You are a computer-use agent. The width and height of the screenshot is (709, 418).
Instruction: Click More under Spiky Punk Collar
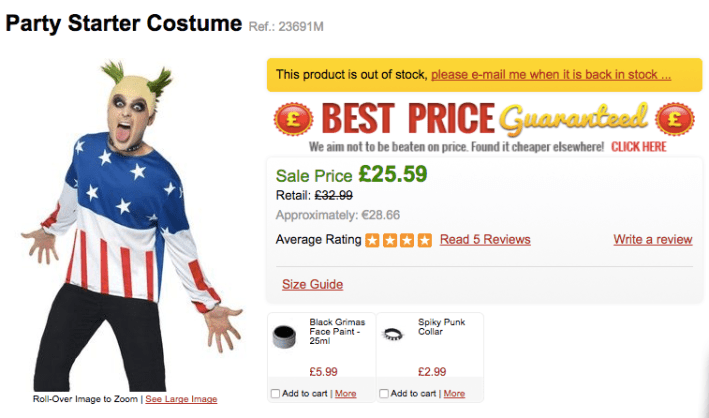click(x=453, y=394)
